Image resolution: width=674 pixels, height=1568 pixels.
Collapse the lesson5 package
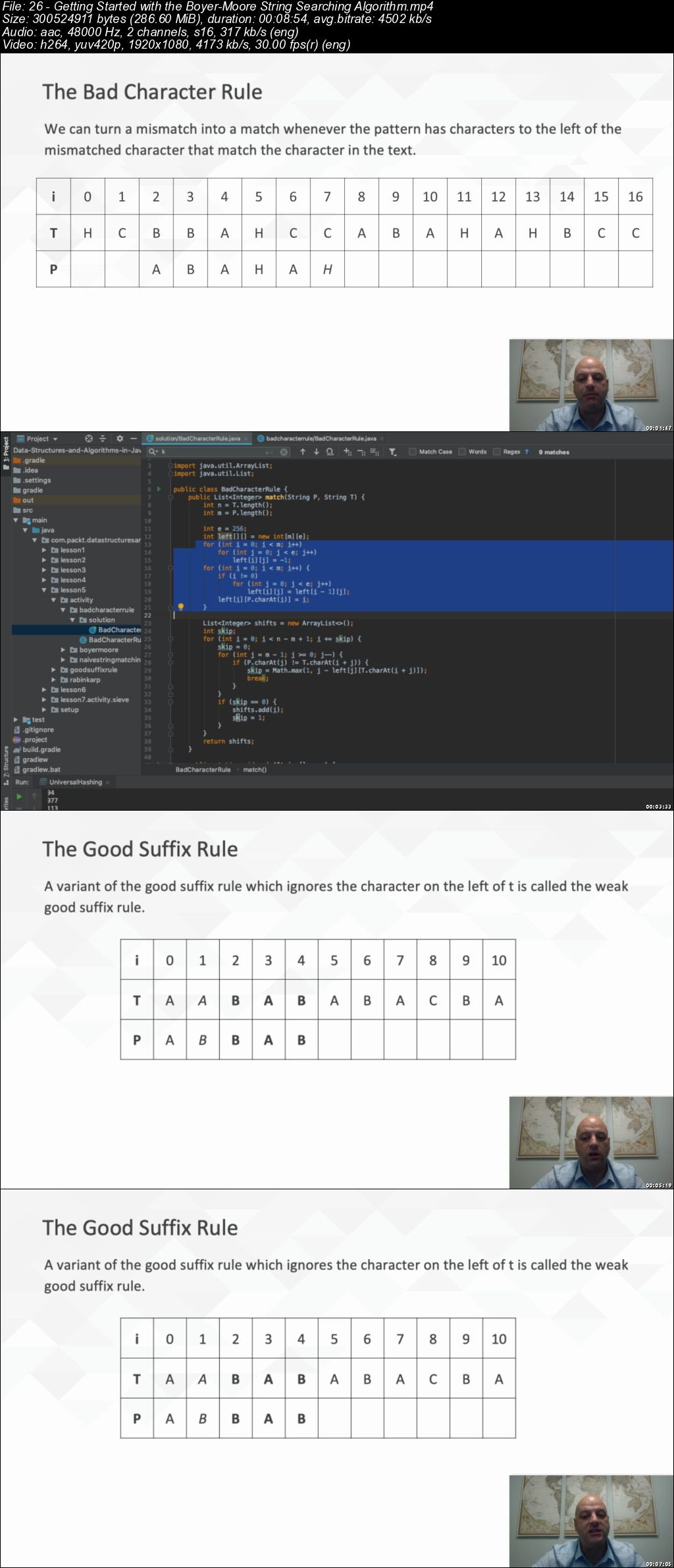(45, 590)
